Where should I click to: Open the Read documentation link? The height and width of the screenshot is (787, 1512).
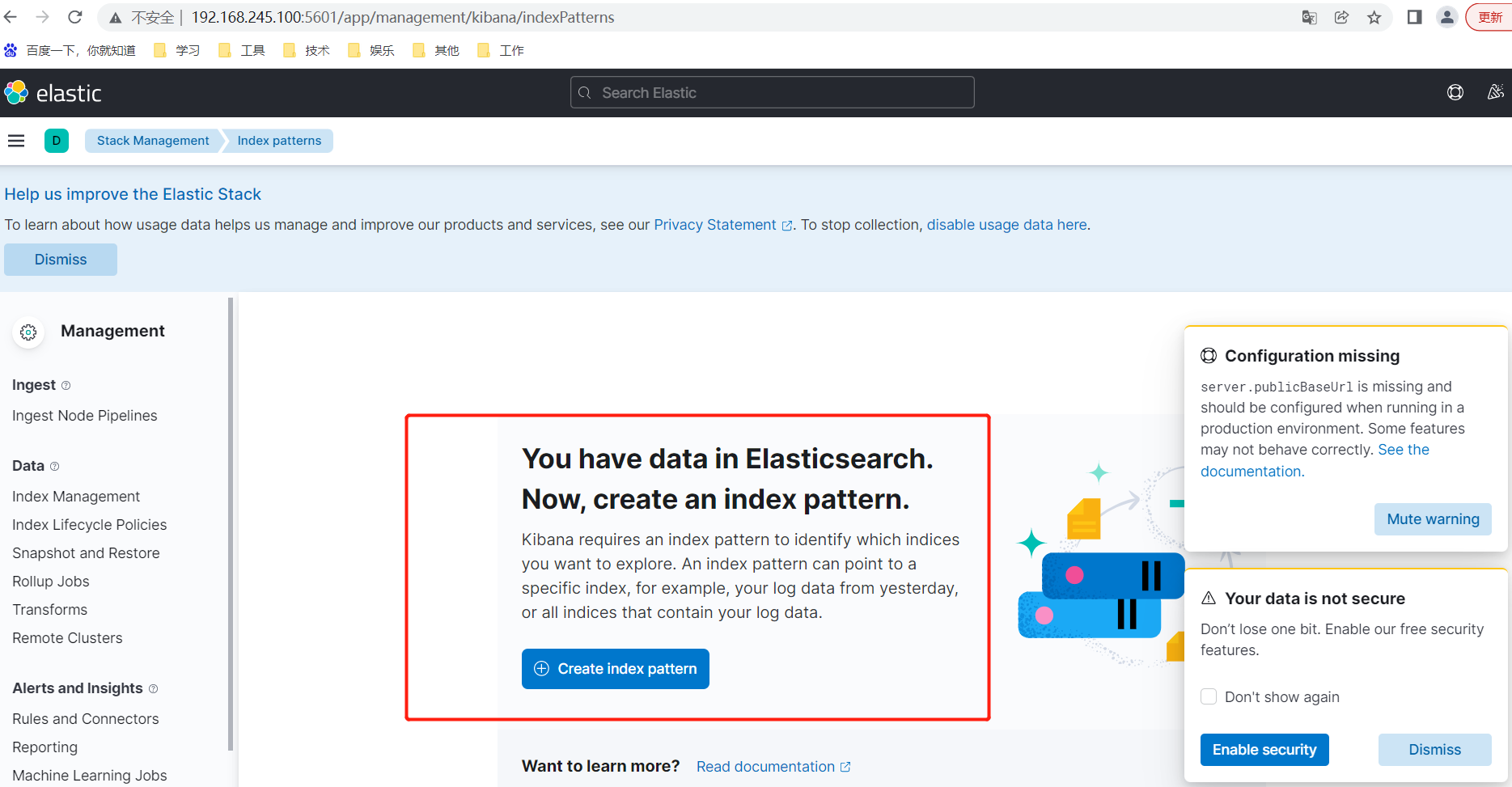[773, 767]
